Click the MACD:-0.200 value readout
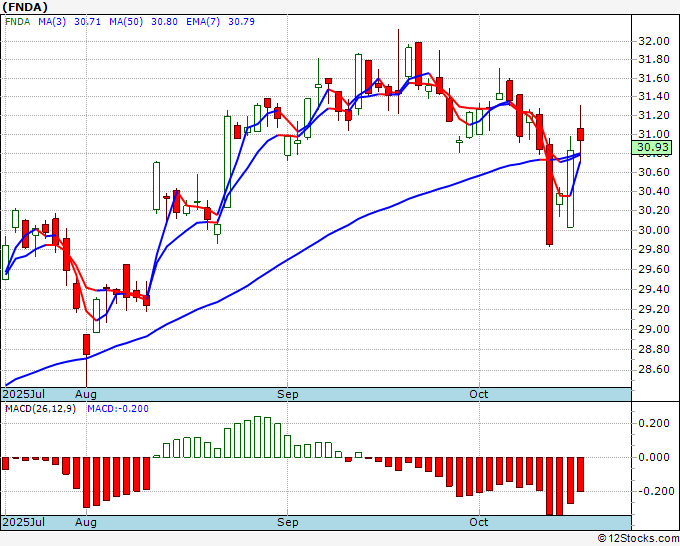 [x=118, y=409]
